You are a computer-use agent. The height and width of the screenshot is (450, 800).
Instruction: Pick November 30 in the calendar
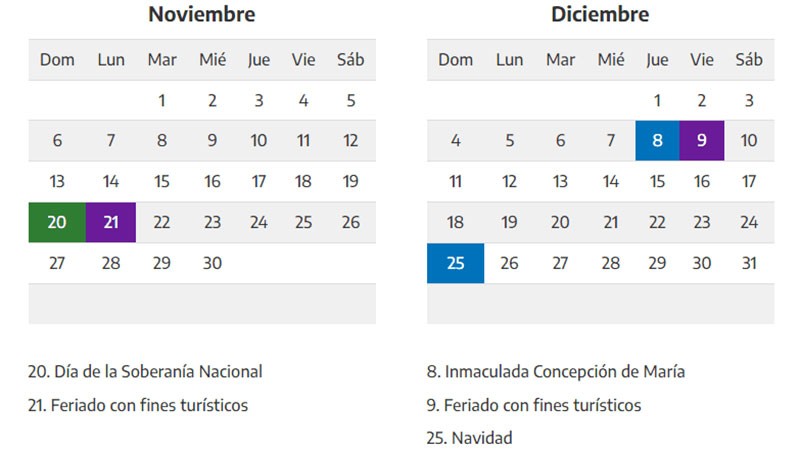point(212,263)
